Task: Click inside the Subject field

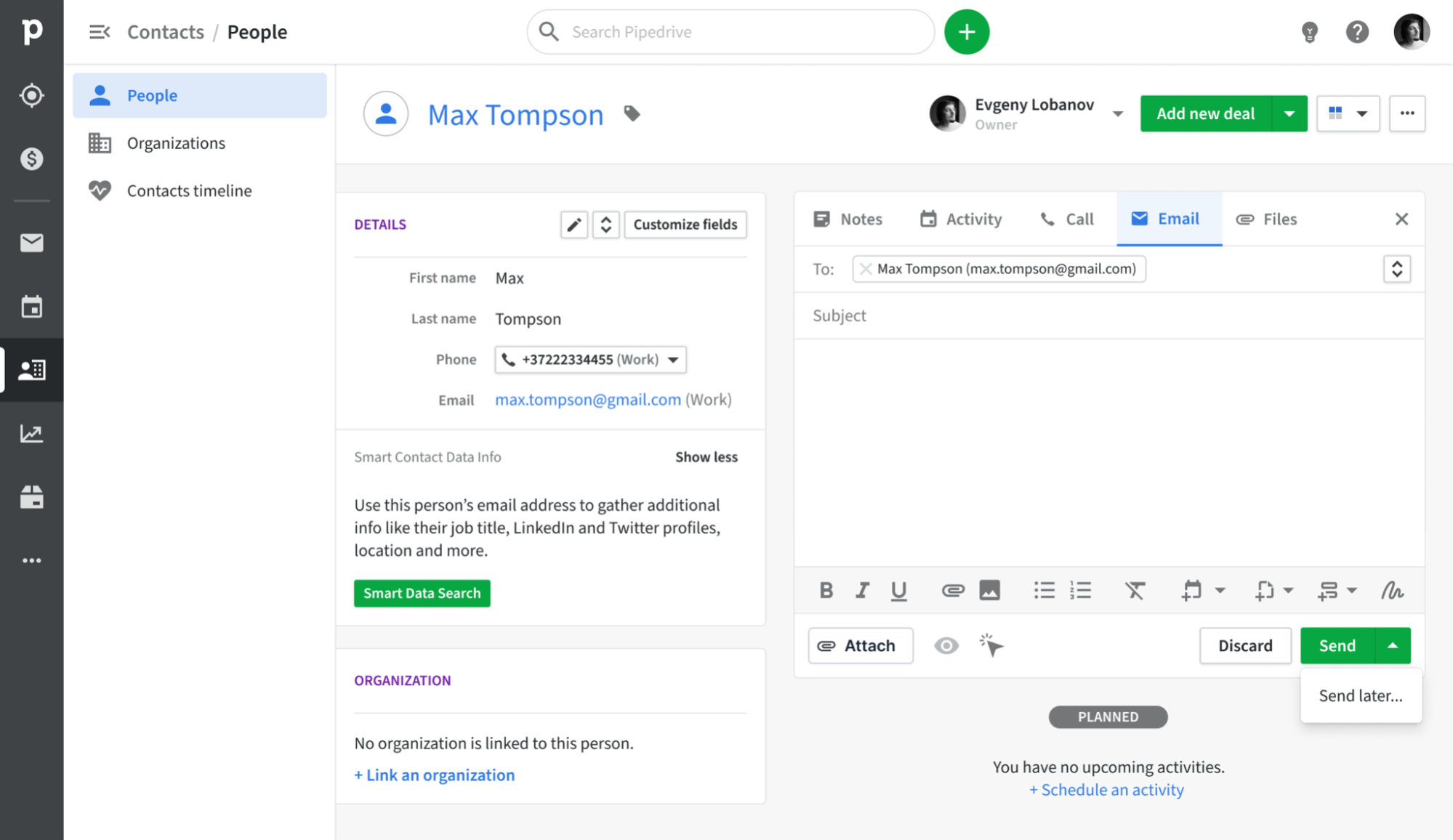Action: pyautogui.click(x=1018, y=315)
